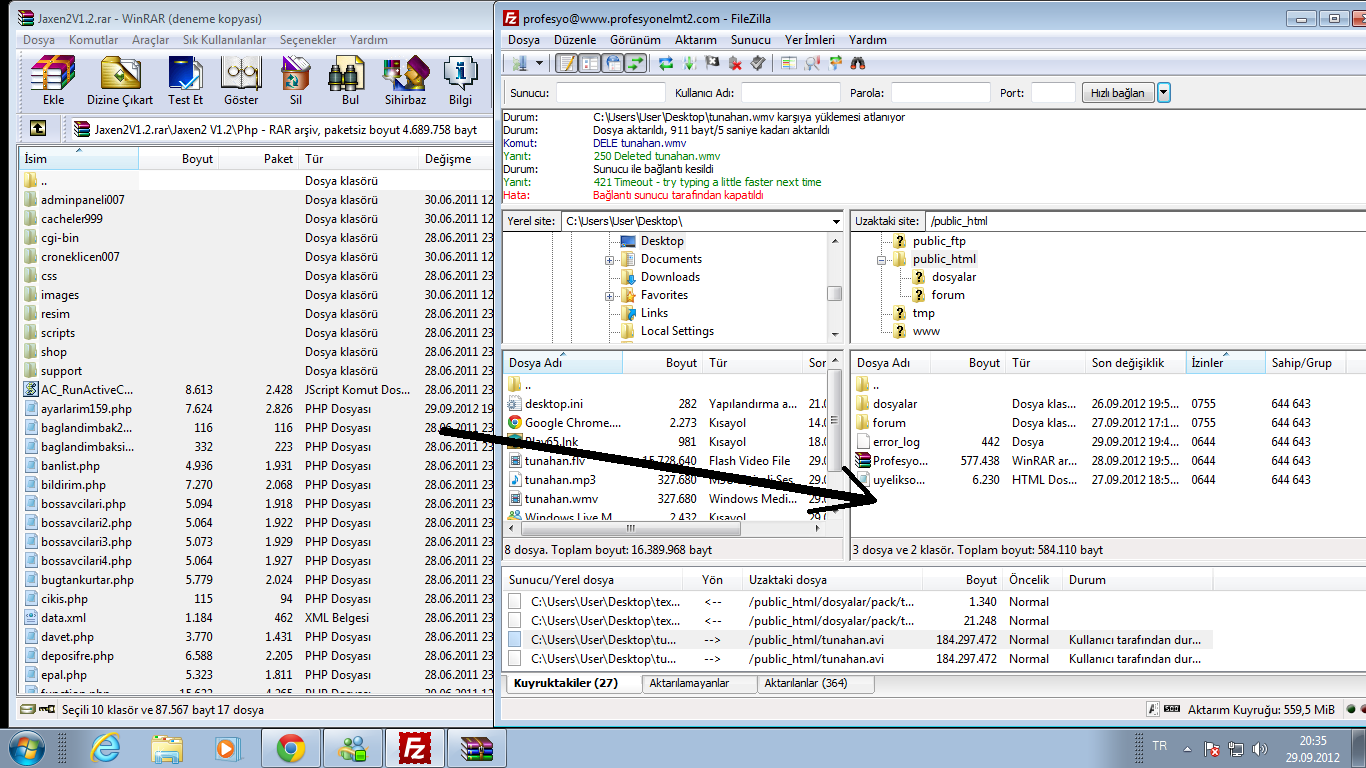Image resolution: width=1366 pixels, height=768 pixels.
Task: Click the disconnect icon in FileZilla toolbar
Action: 736,63
